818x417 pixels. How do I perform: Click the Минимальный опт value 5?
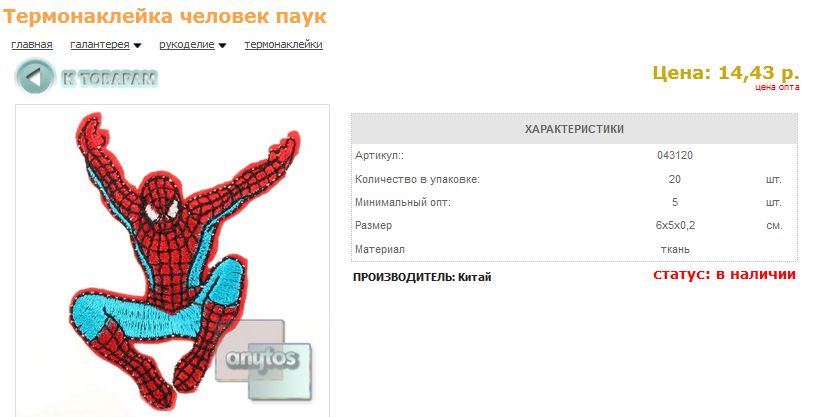point(675,202)
